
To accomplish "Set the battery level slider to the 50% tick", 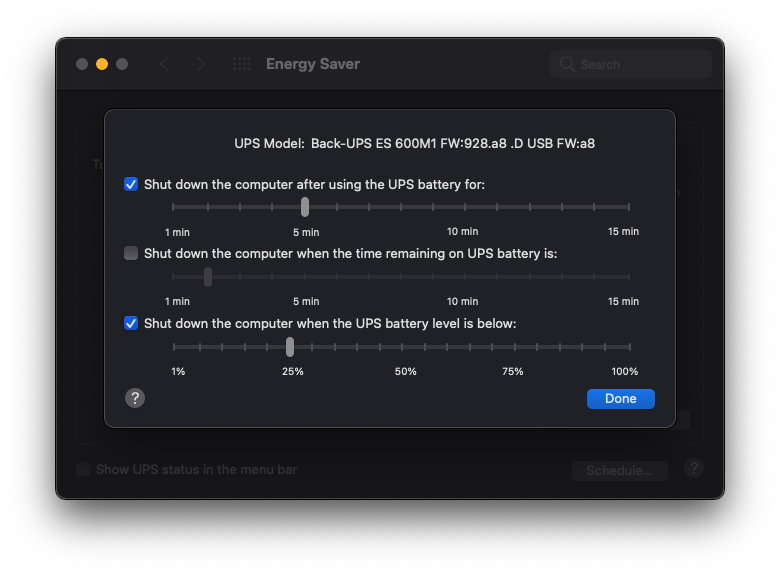I will pyautogui.click(x=402, y=347).
